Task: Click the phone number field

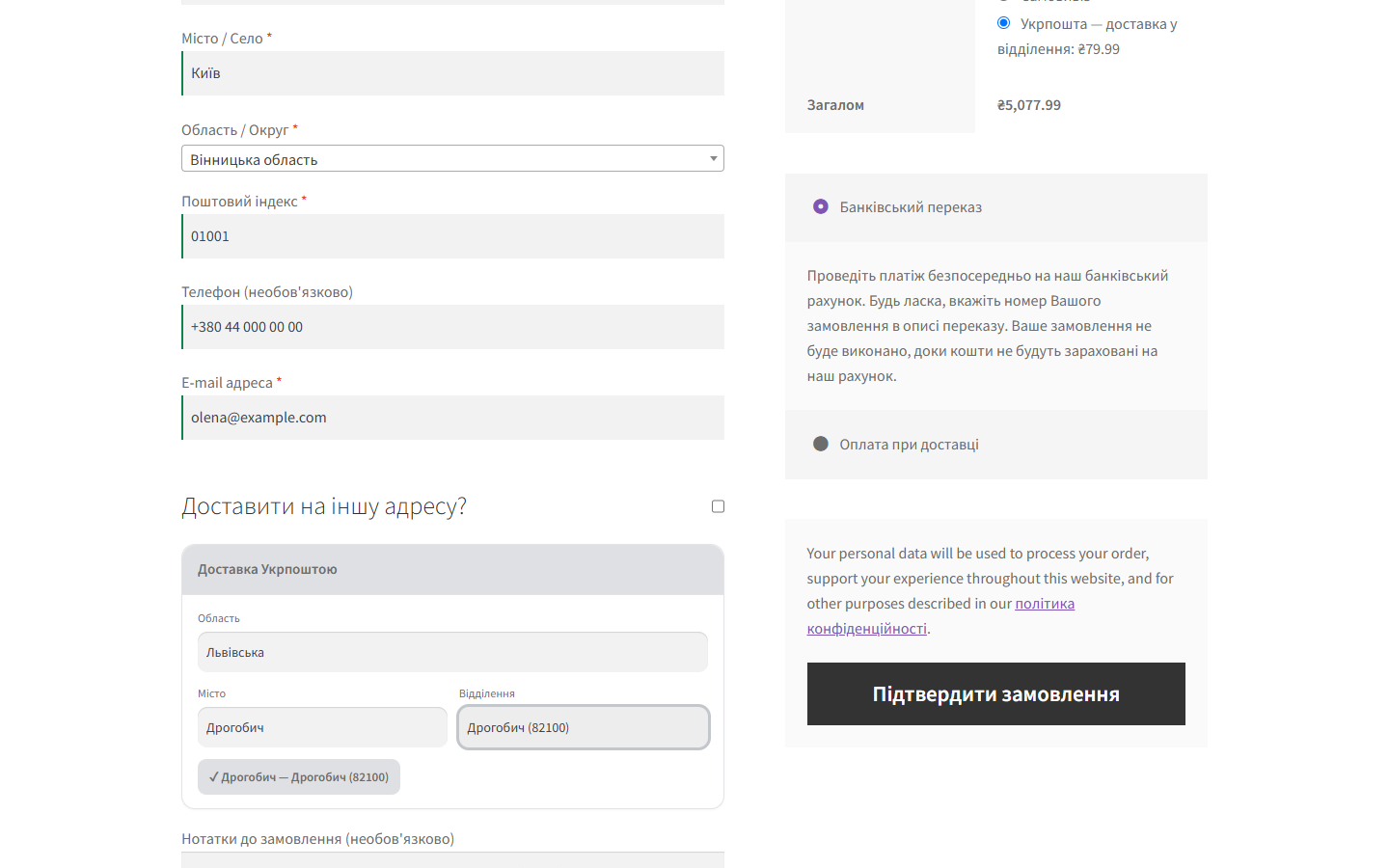Action: coord(452,327)
